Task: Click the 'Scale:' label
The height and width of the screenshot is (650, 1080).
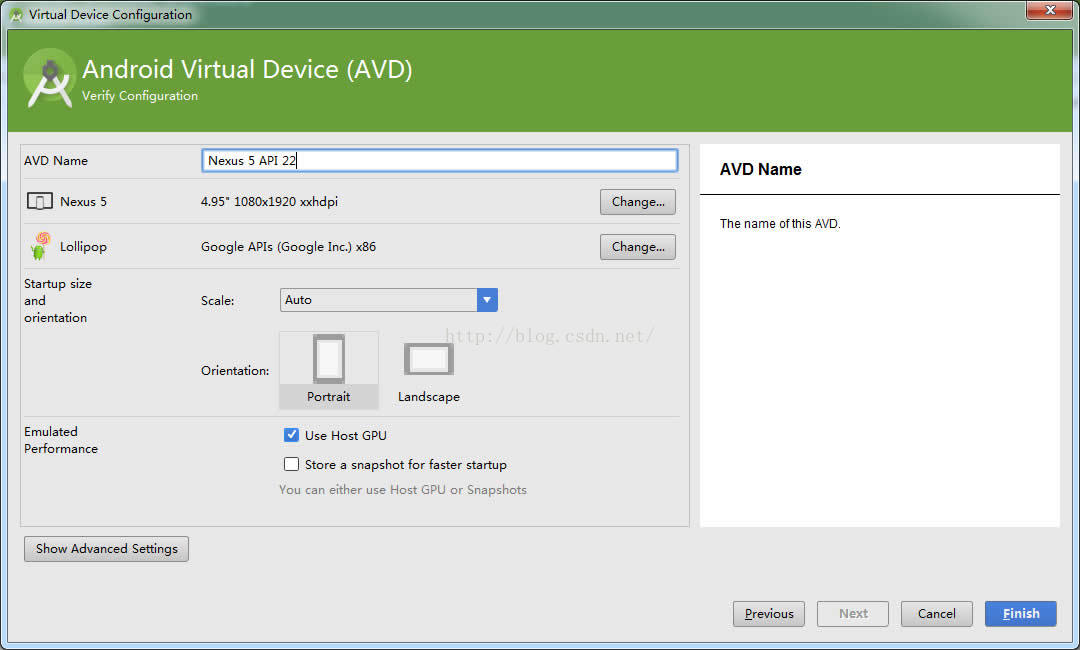Action: [x=218, y=301]
